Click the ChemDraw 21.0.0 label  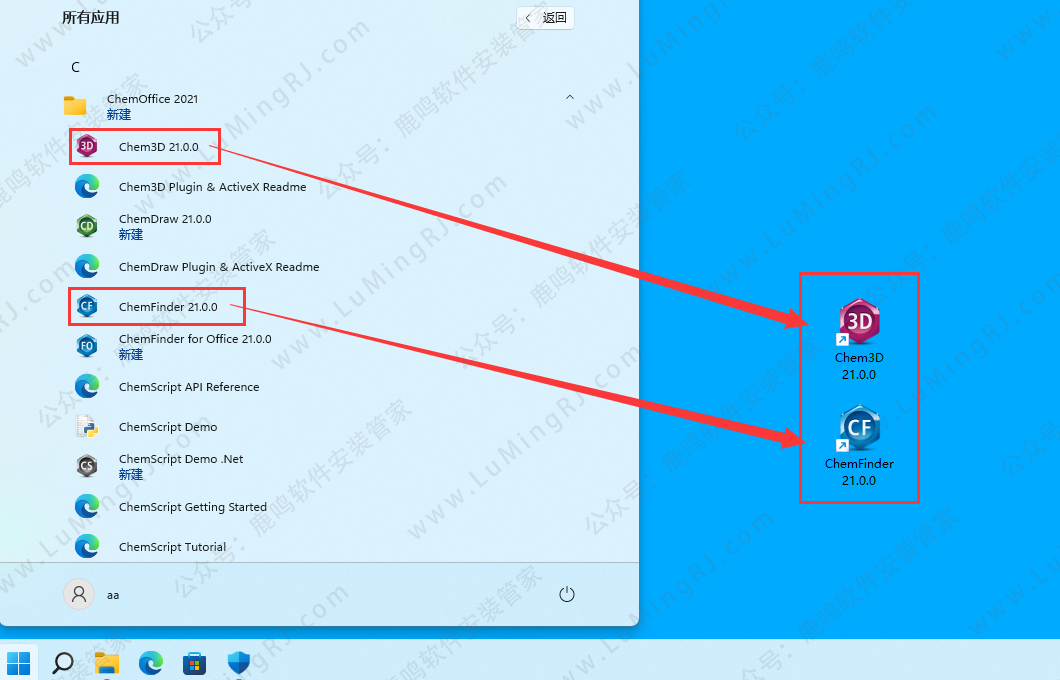pos(165,219)
